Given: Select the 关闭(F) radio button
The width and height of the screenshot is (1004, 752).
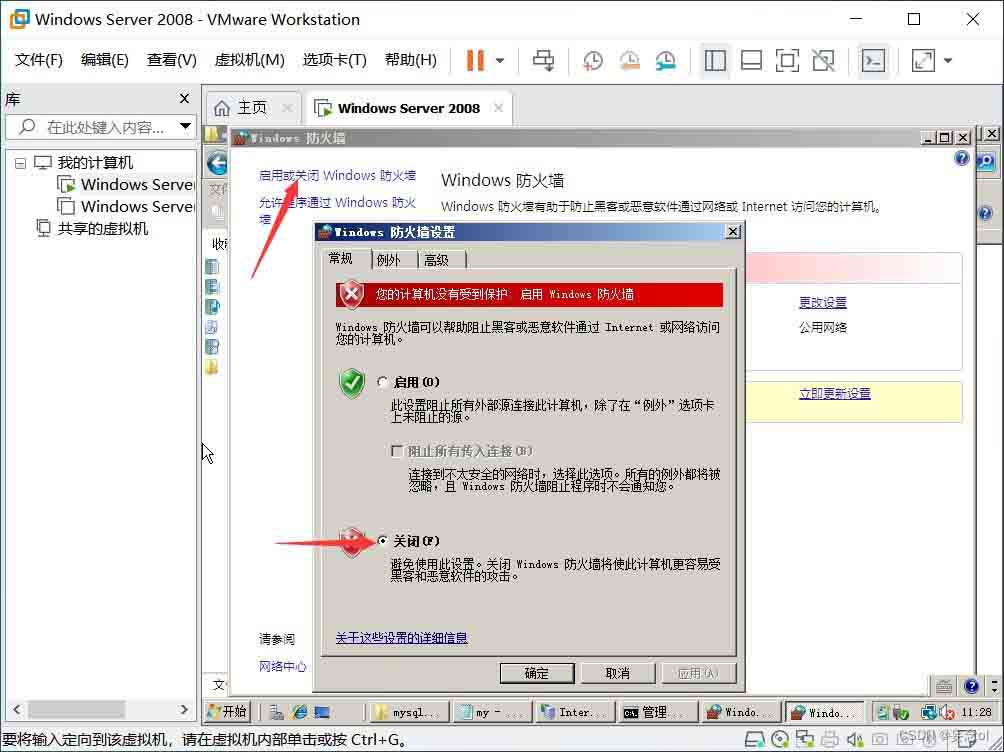Looking at the screenshot, I should (x=383, y=541).
